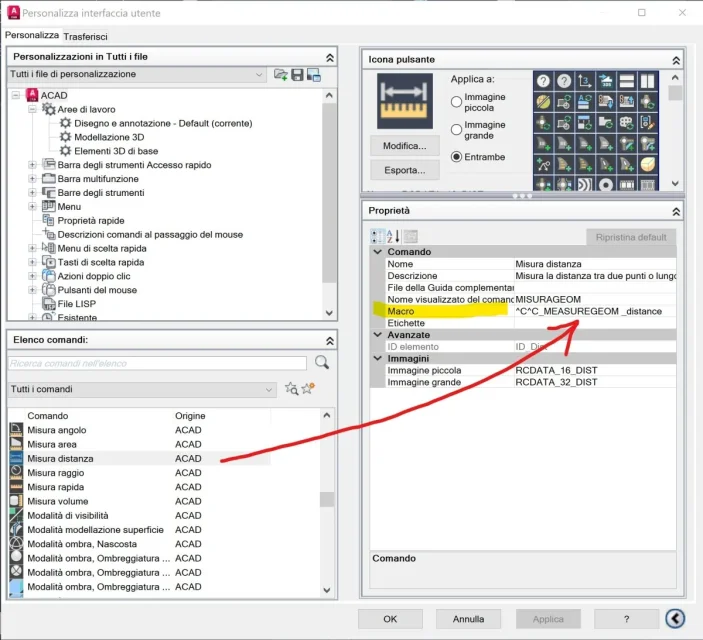Collapse the Immagini property group
The height and width of the screenshot is (640, 703).
pyautogui.click(x=378, y=358)
